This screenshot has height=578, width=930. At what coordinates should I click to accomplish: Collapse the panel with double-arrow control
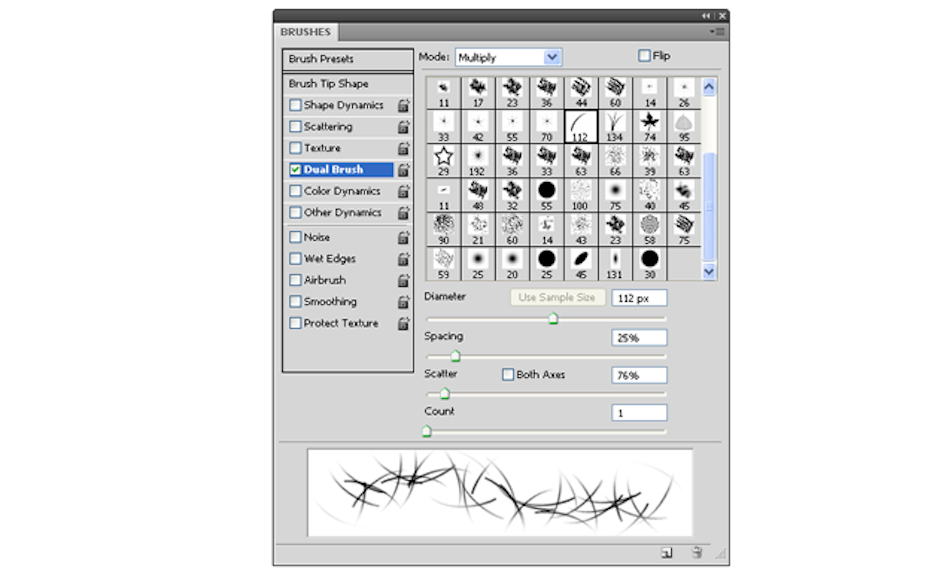coord(707,16)
